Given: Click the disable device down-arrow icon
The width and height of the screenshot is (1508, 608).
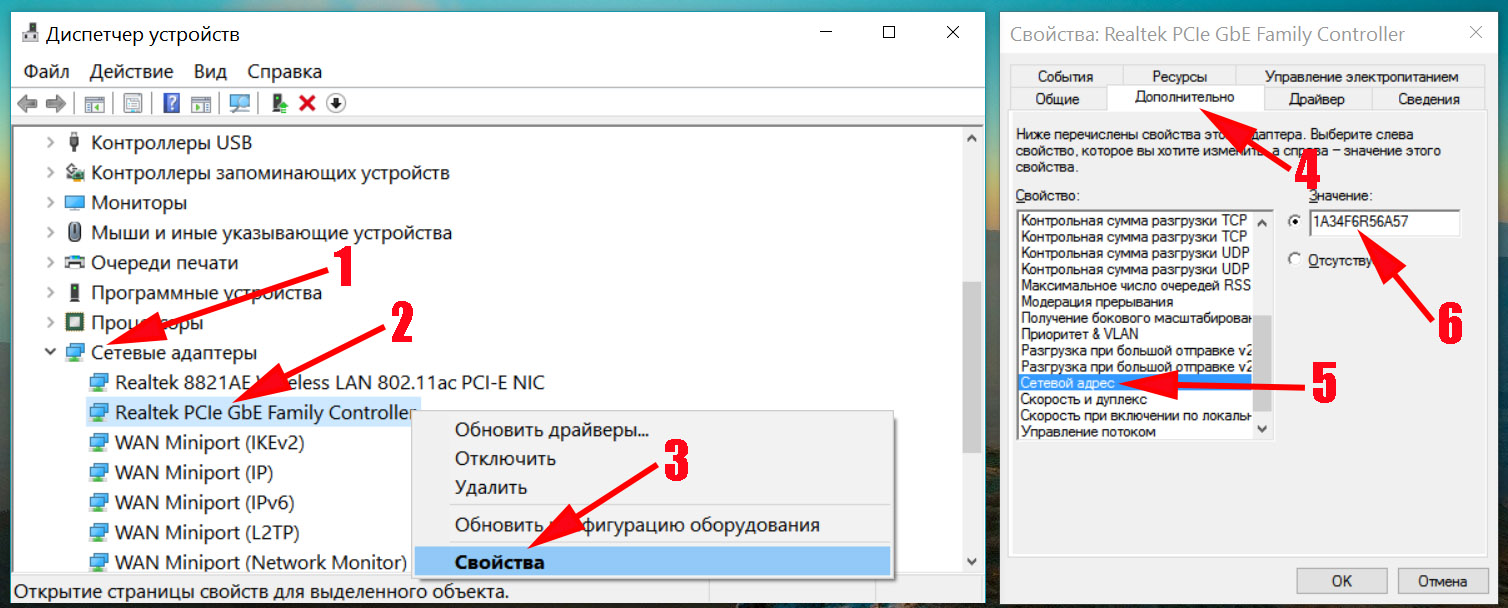Looking at the screenshot, I should click(x=336, y=103).
